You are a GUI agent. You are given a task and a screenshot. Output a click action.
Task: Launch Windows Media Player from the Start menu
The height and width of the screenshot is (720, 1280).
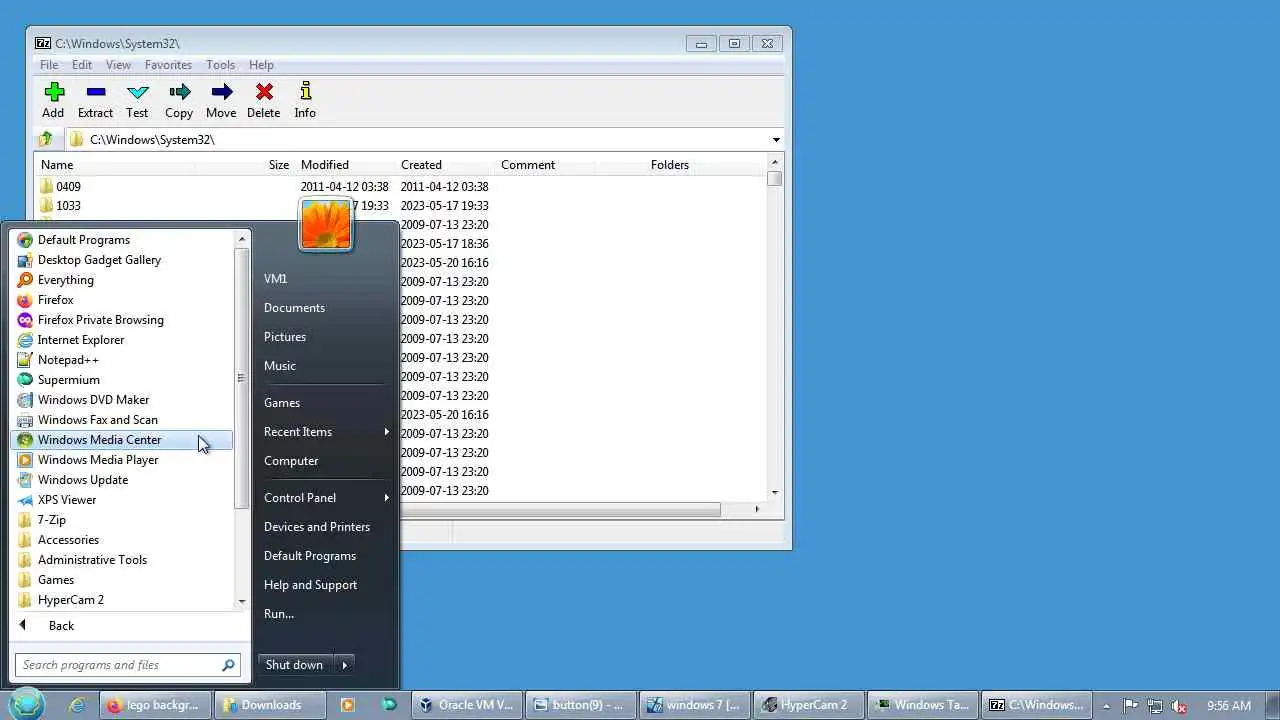pyautogui.click(x=121, y=460)
